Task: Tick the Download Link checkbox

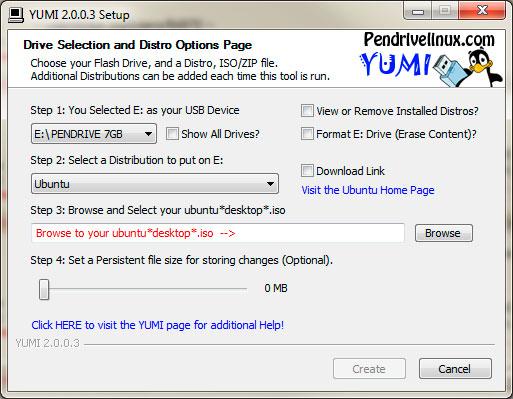Action: [x=307, y=171]
